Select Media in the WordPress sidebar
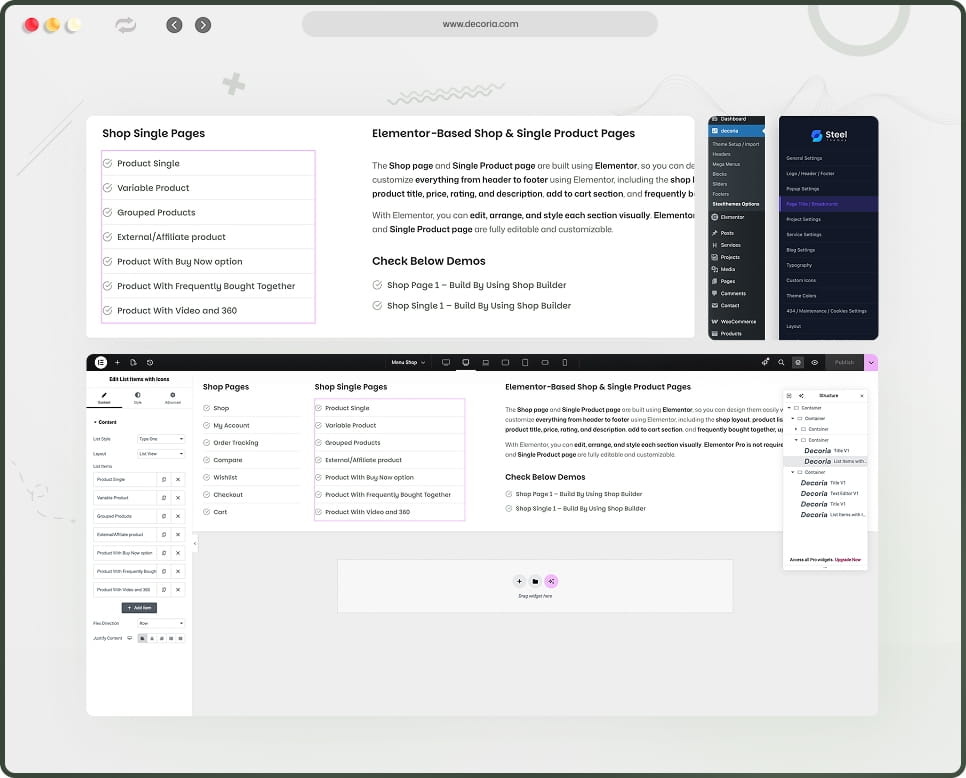This screenshot has width=966, height=778. point(727,268)
